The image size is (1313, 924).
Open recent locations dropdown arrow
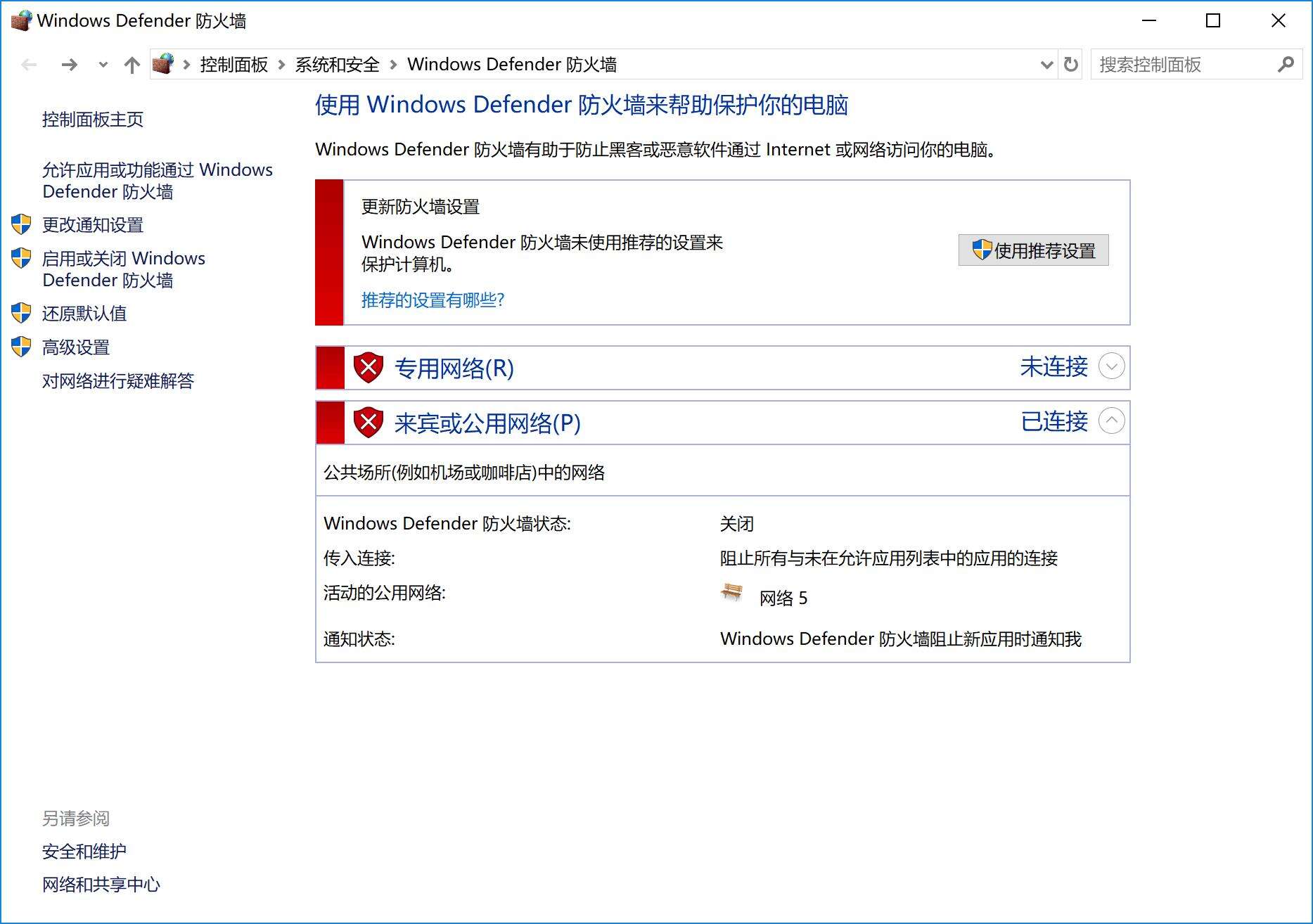click(x=103, y=65)
